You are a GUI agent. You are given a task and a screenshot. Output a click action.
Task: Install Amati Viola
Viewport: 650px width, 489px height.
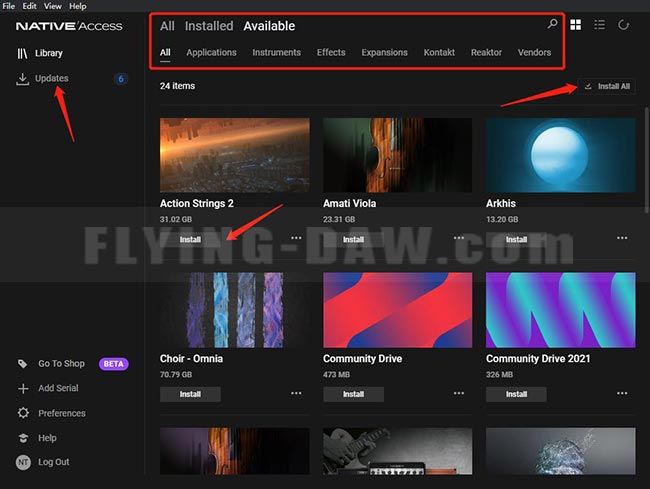(x=353, y=239)
